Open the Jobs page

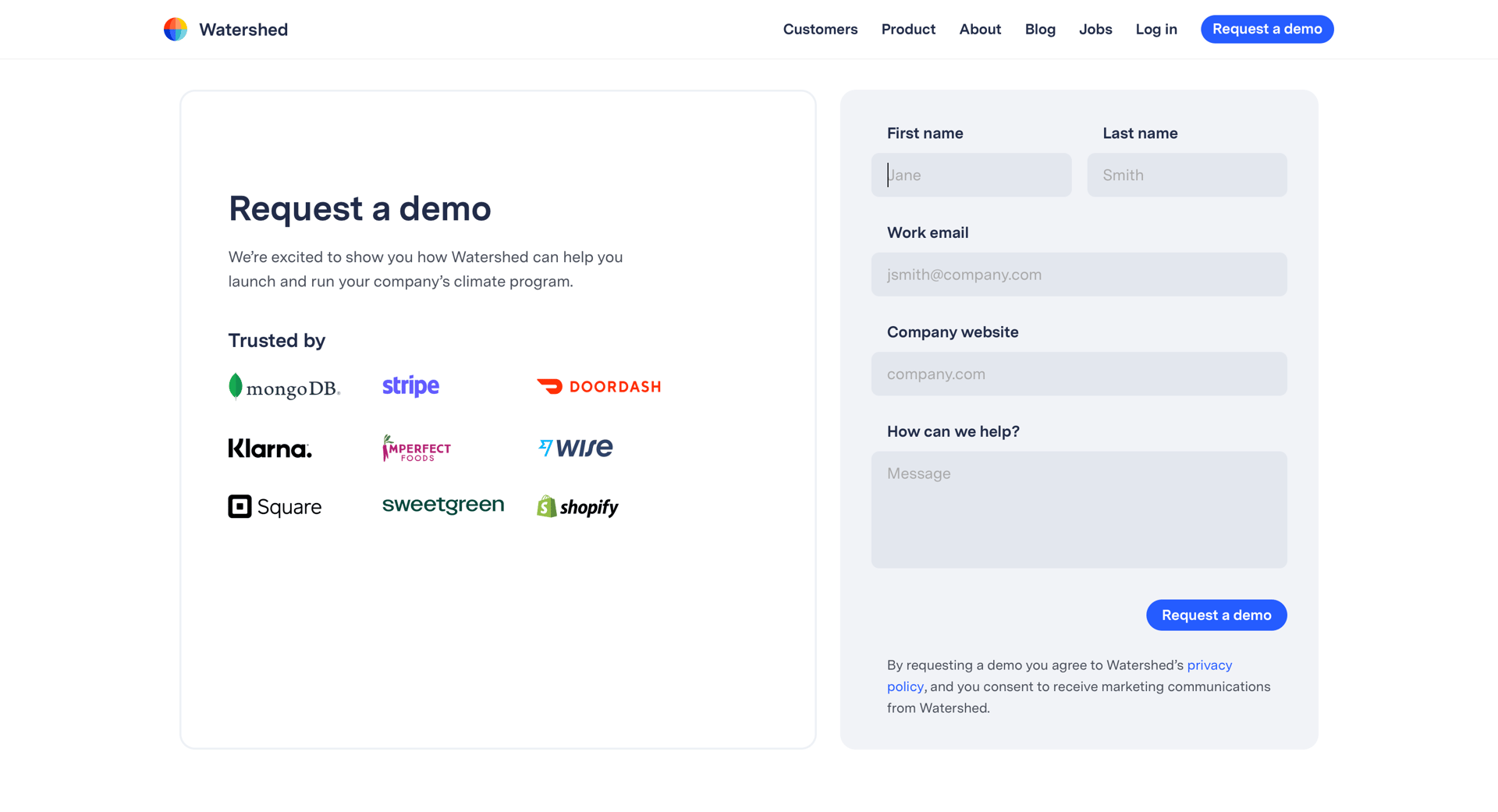click(1095, 29)
